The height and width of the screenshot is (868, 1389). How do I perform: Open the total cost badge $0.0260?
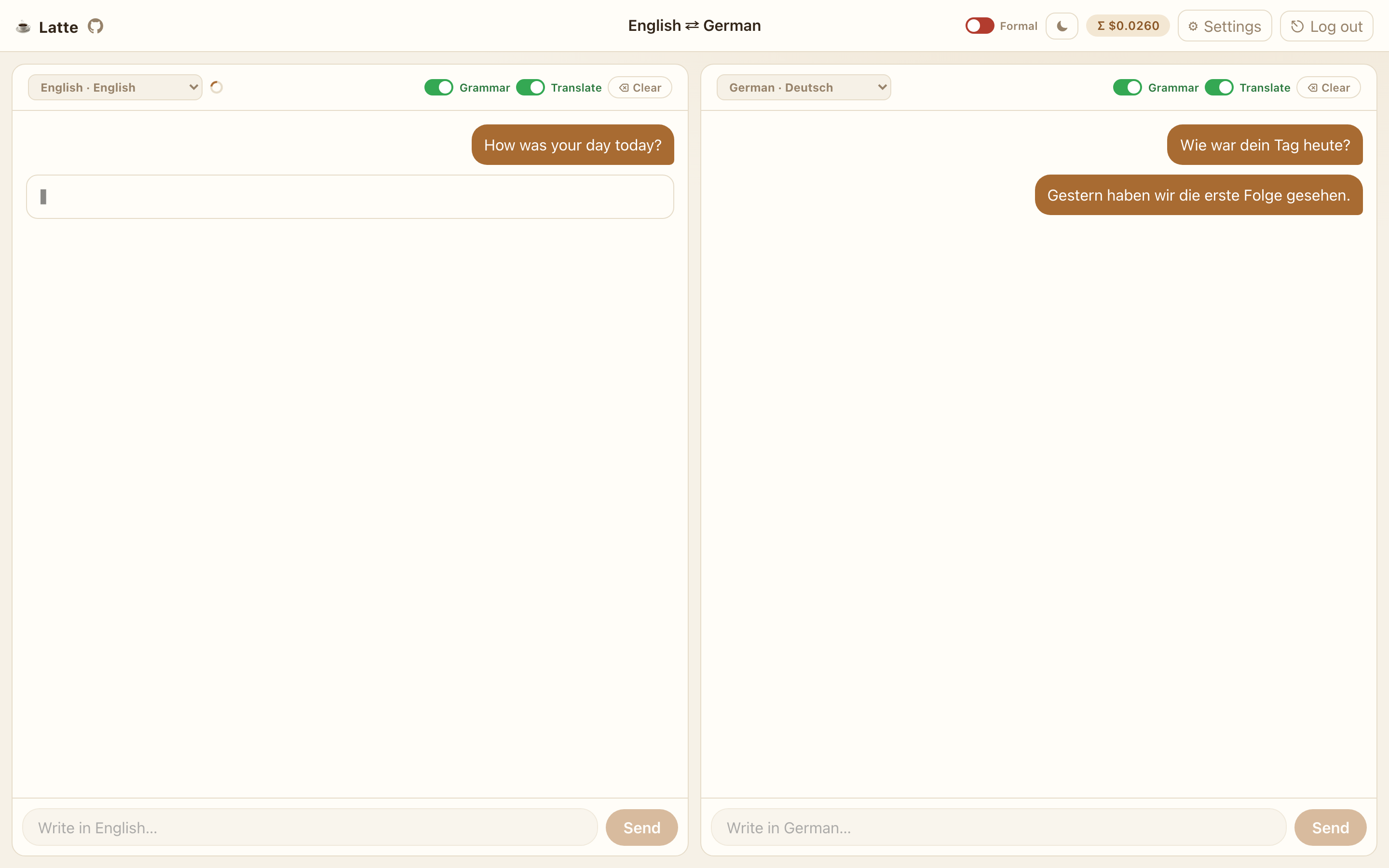tap(1127, 26)
